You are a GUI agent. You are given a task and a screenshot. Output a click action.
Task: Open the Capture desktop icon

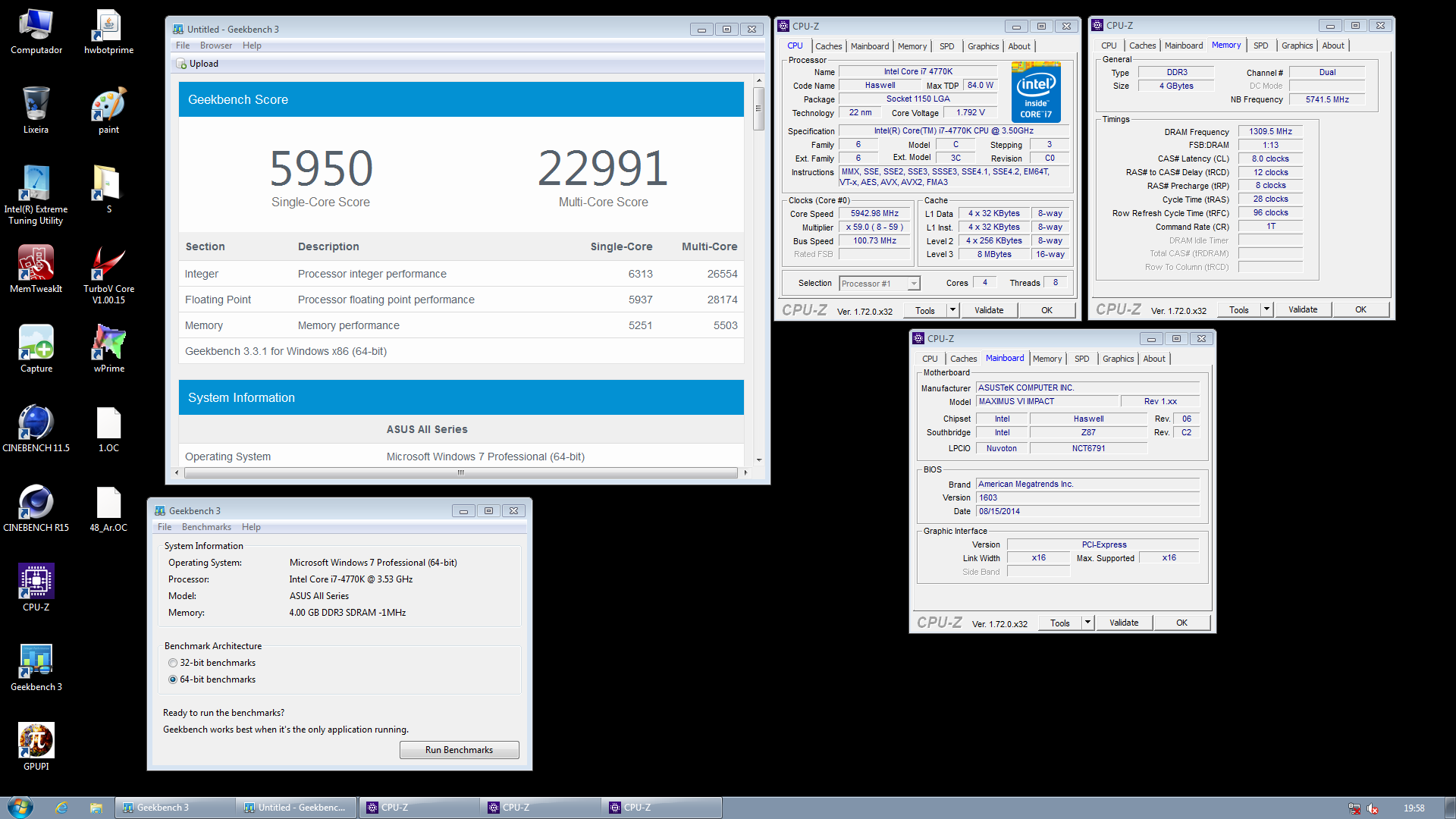point(36,349)
